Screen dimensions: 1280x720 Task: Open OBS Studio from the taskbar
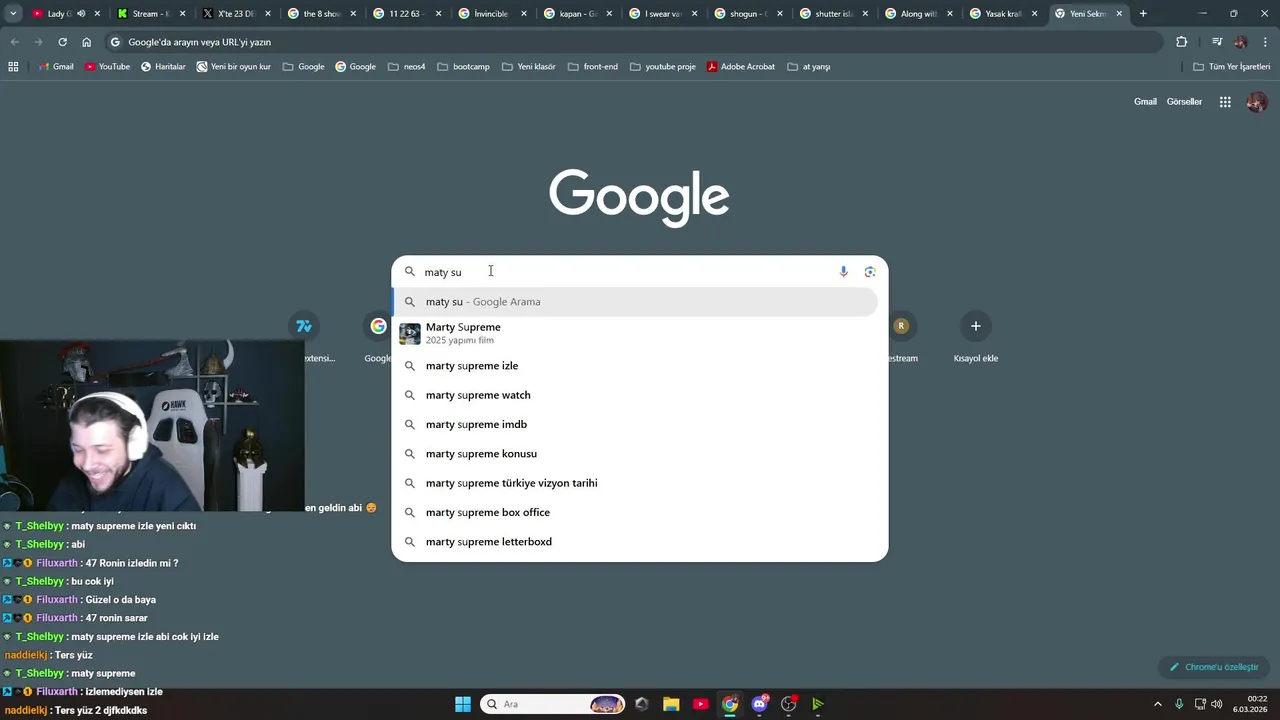tap(789, 704)
